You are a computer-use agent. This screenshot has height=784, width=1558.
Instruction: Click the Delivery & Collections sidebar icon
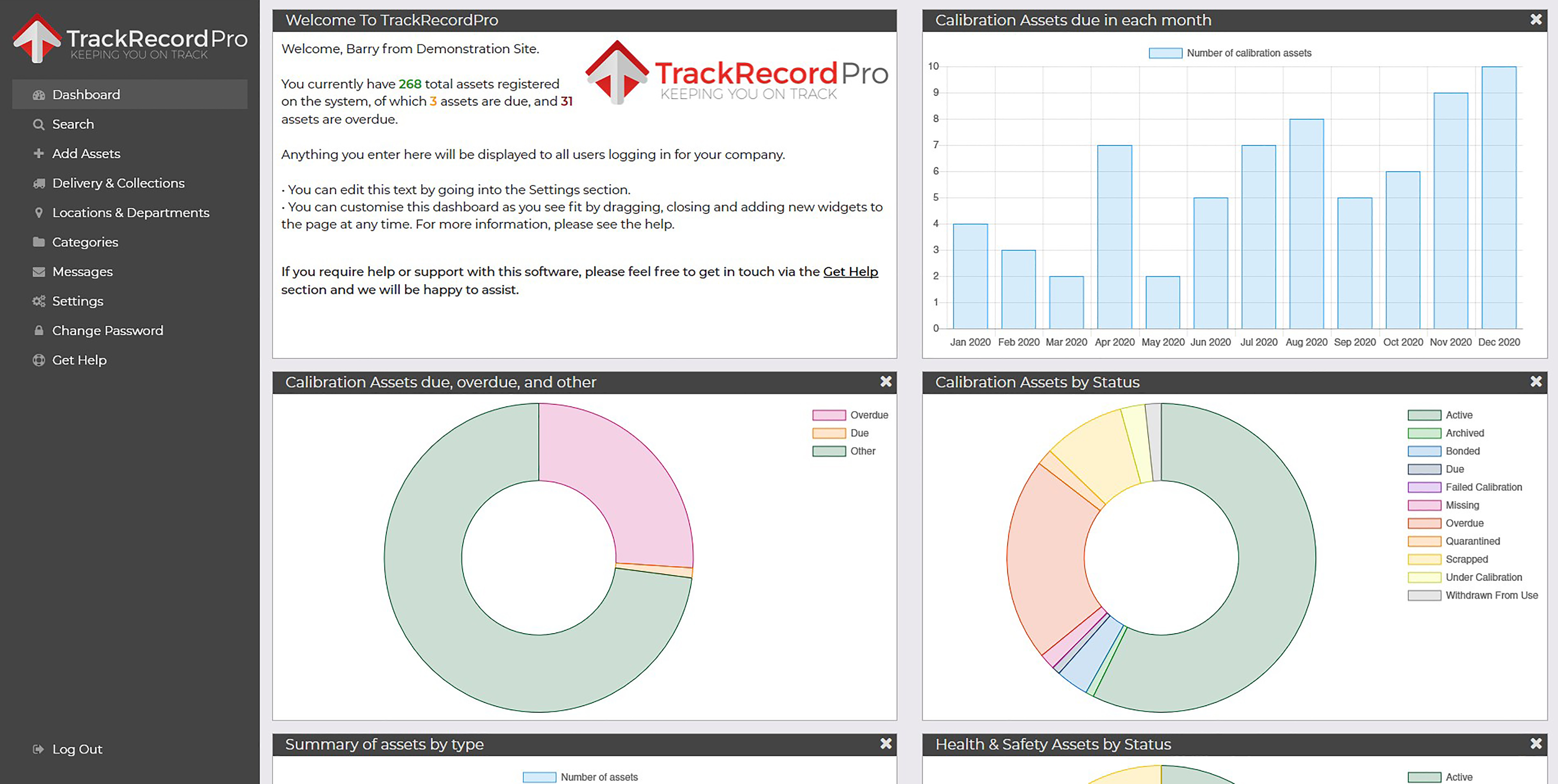point(36,183)
